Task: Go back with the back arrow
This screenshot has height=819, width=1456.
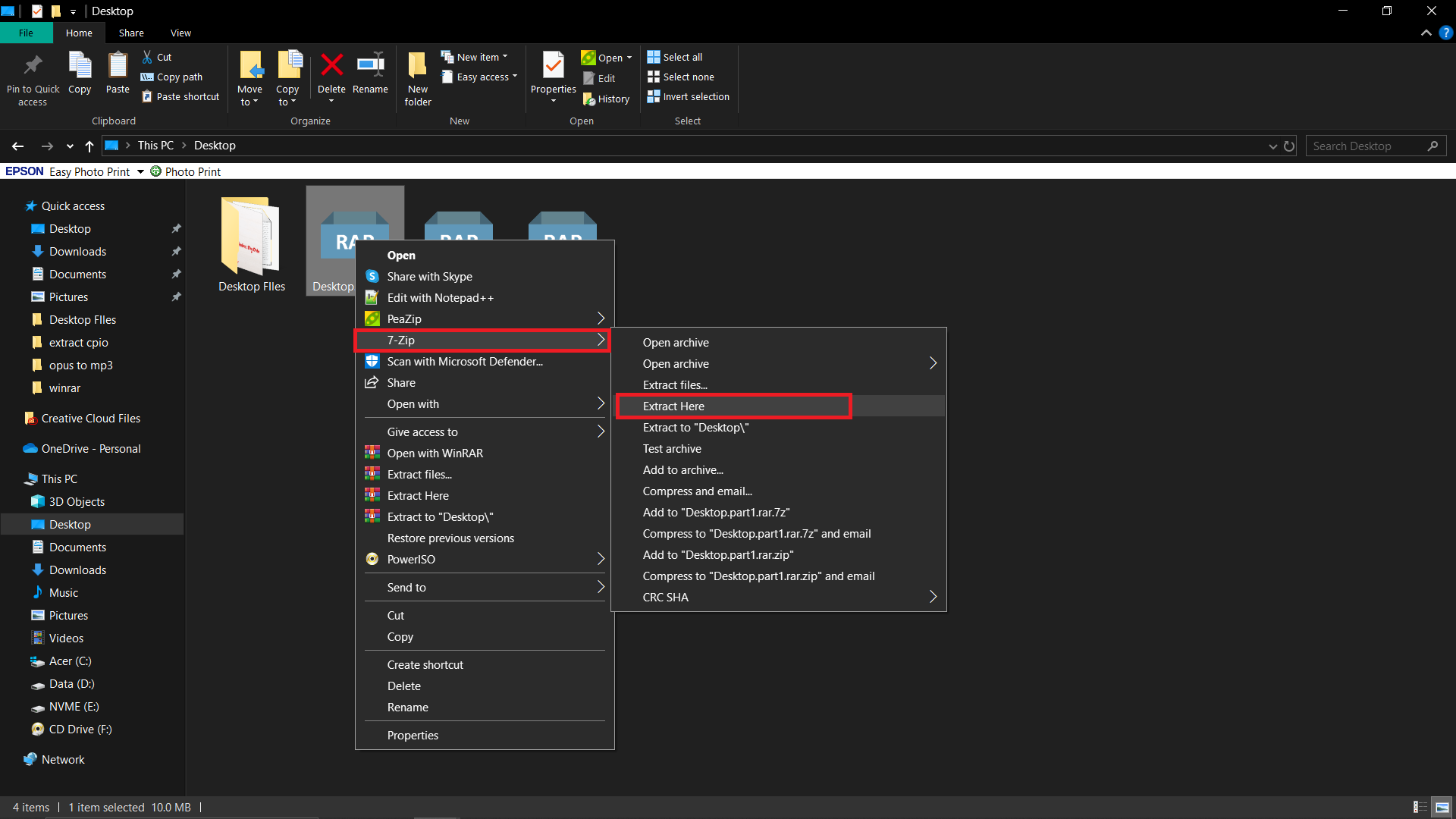Action: (18, 146)
